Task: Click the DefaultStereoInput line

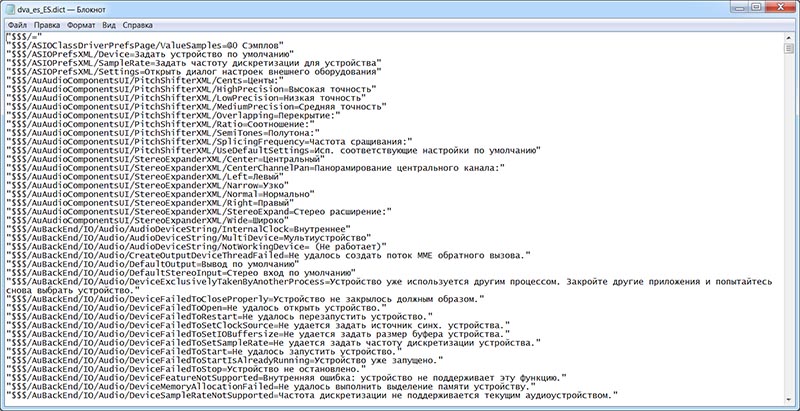Action: pyautogui.click(x=181, y=274)
